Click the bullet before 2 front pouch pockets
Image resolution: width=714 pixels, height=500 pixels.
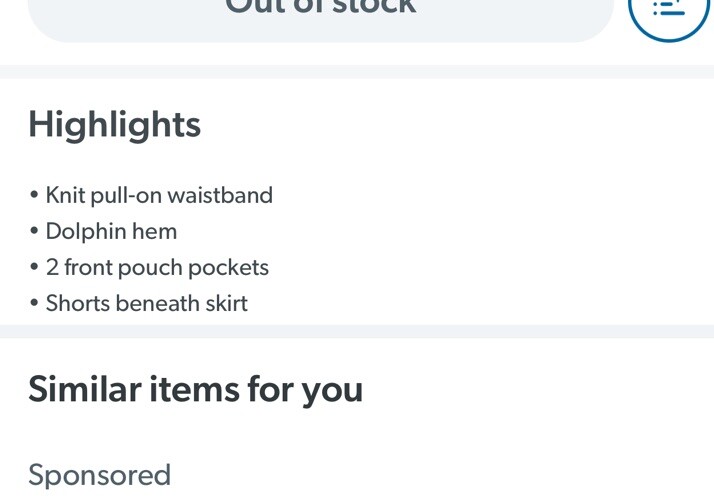[35, 268]
